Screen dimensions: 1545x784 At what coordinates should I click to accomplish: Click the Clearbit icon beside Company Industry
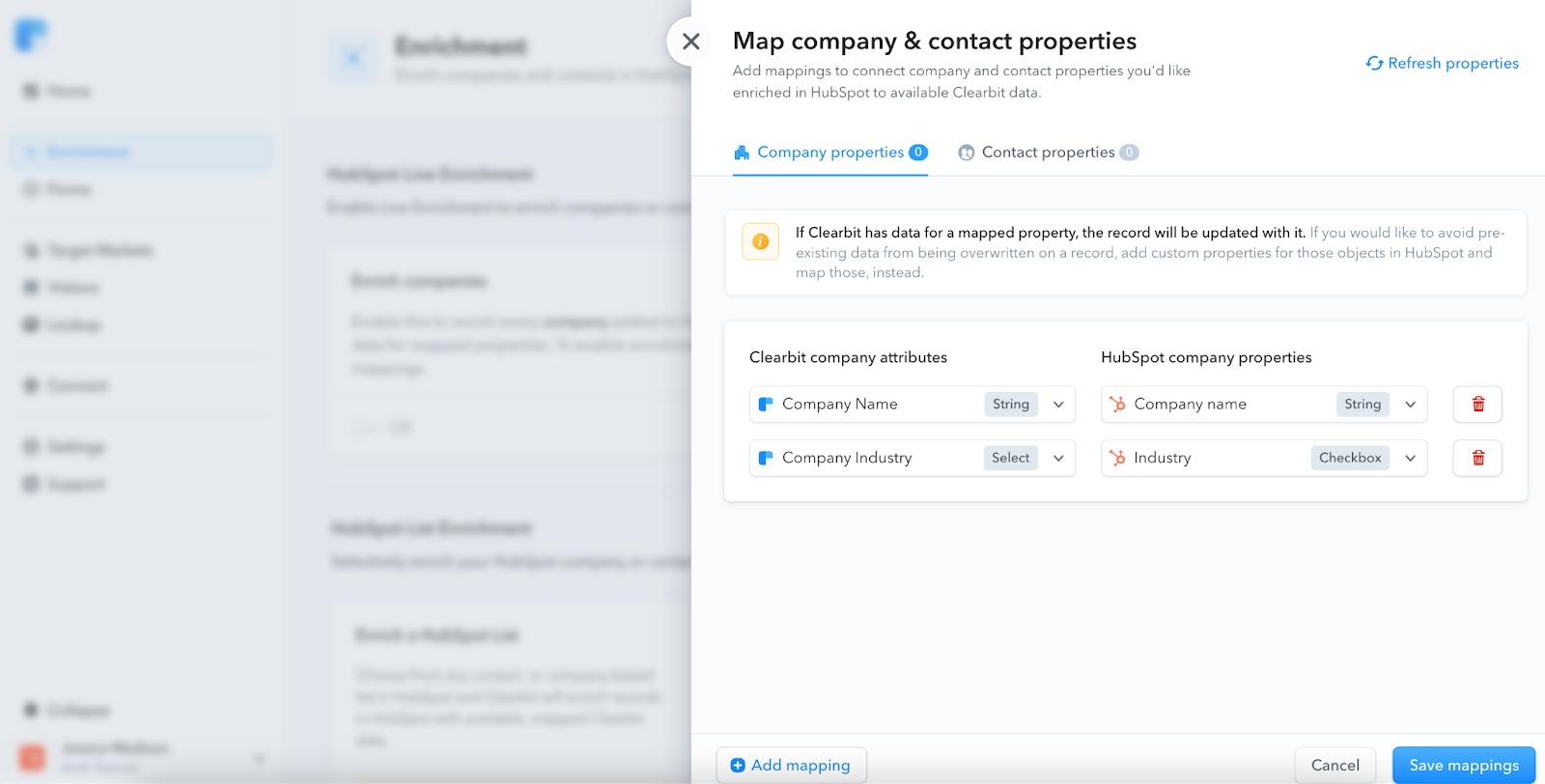[x=766, y=459]
